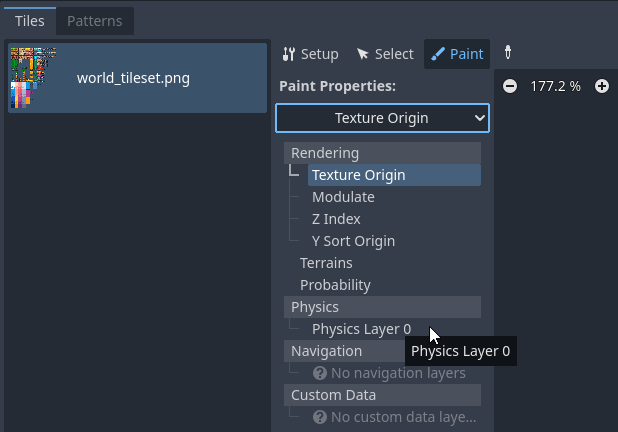
Task: Select the world_tileset.png atlas thumbnail
Action: (x=33, y=78)
